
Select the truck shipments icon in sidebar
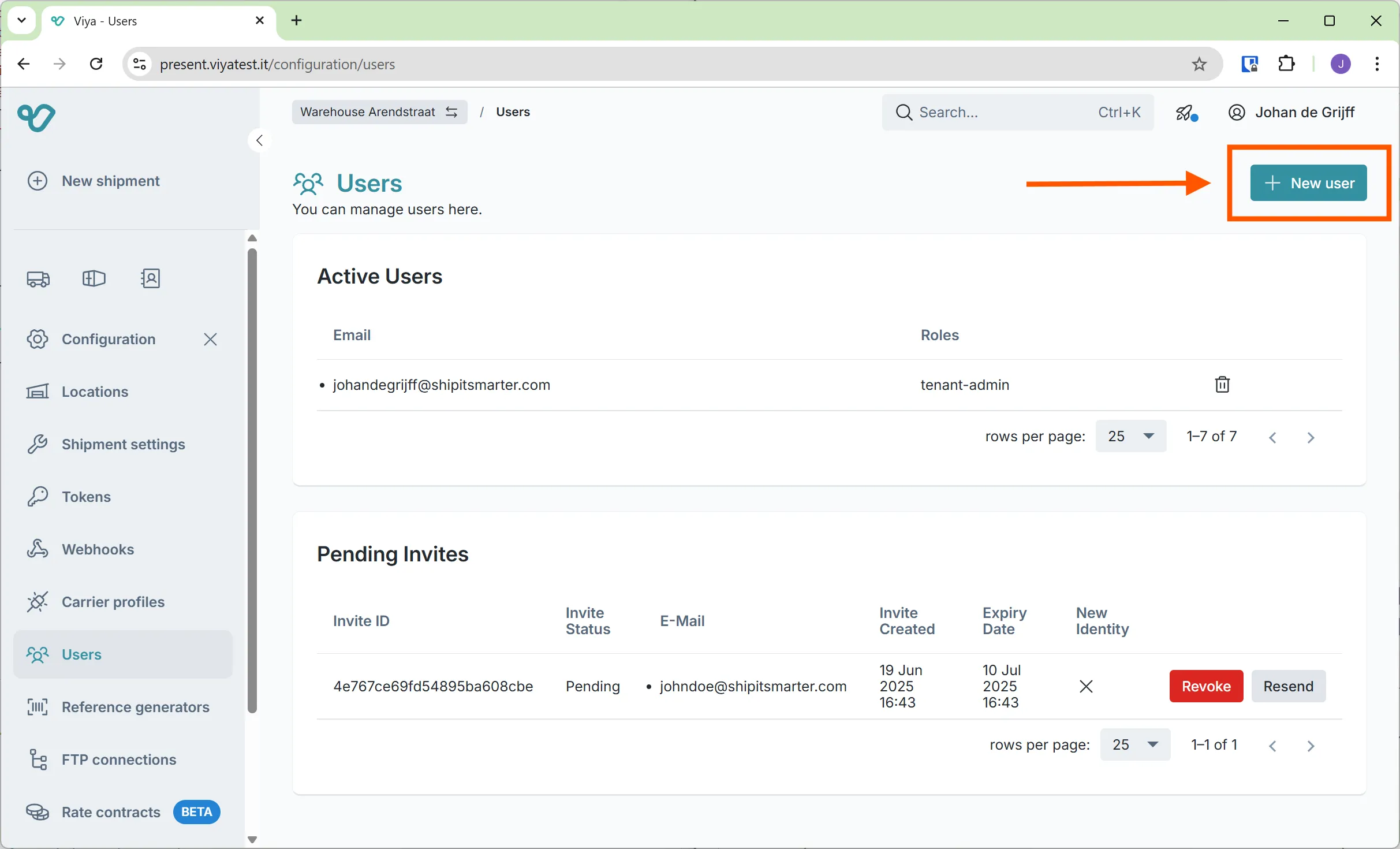pos(38,278)
